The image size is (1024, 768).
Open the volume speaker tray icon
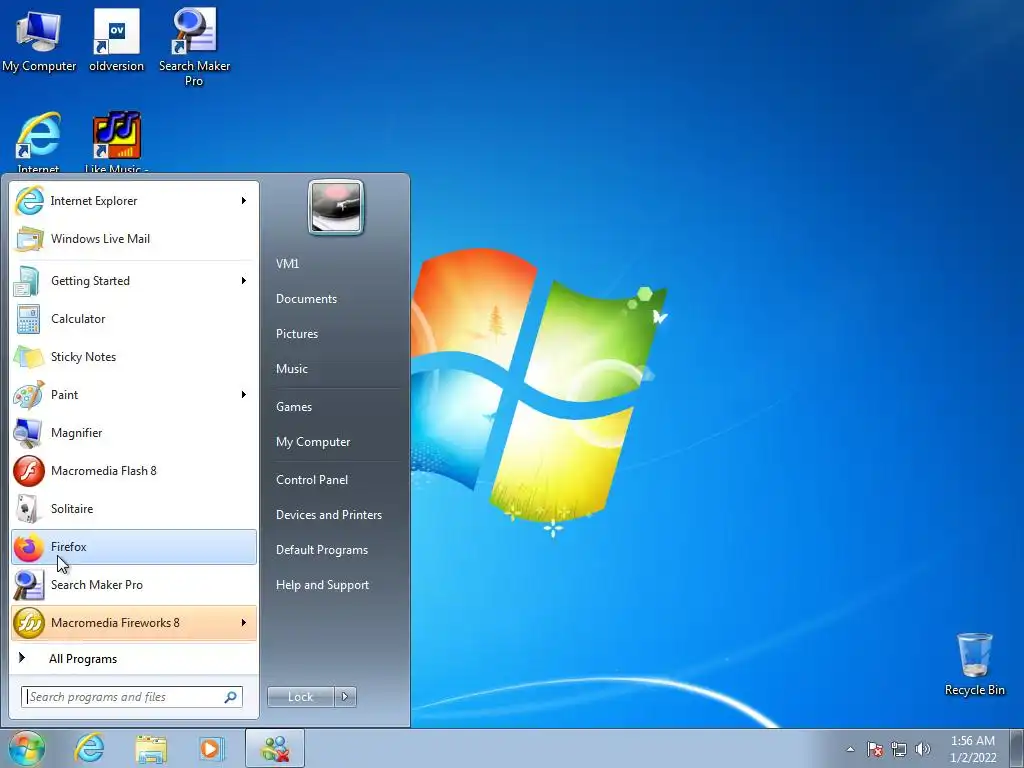click(923, 749)
